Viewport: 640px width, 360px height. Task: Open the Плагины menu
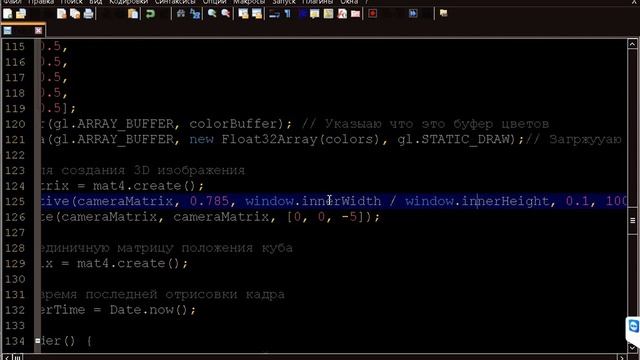[318, 2]
